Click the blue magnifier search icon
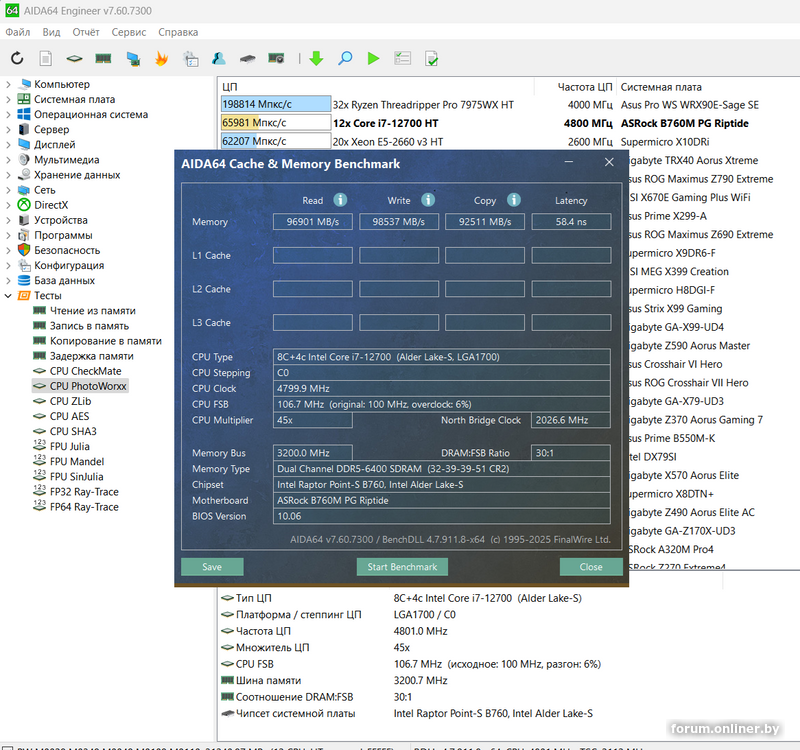The width and height of the screenshot is (800, 750). pos(345,59)
